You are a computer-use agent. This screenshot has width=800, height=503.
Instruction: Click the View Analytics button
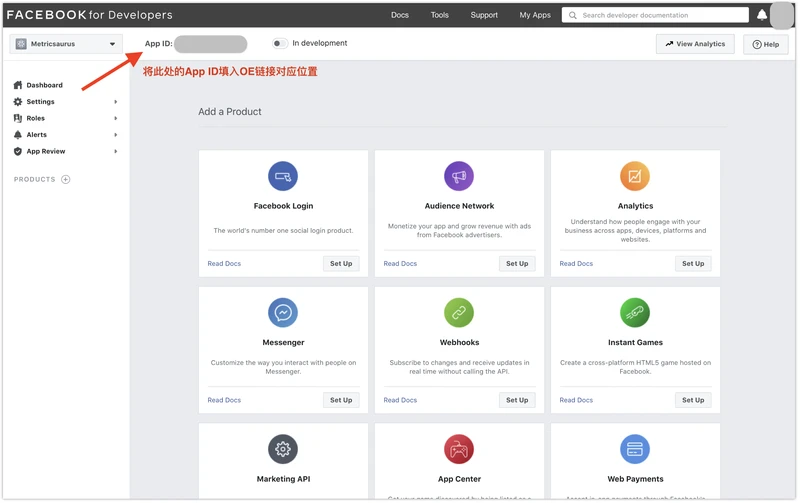pyautogui.click(x=695, y=44)
